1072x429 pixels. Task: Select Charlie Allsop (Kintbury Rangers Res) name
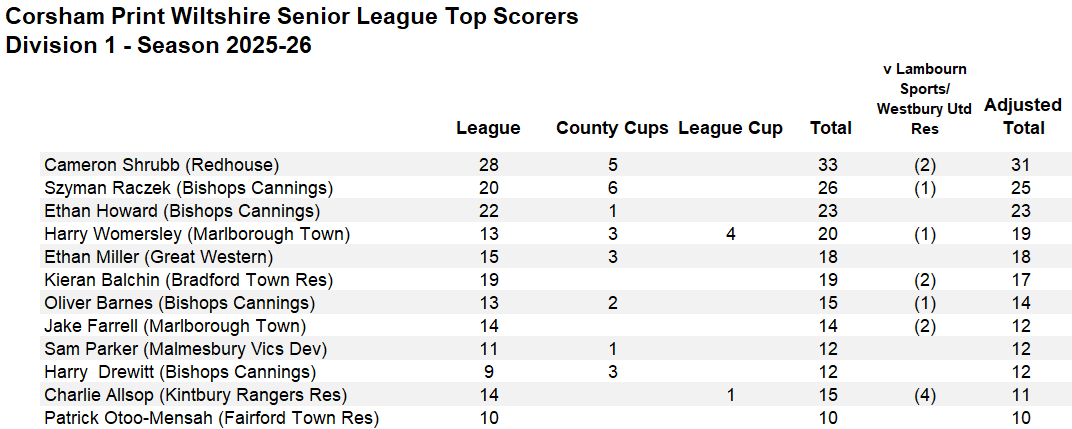pyautogui.click(x=196, y=395)
